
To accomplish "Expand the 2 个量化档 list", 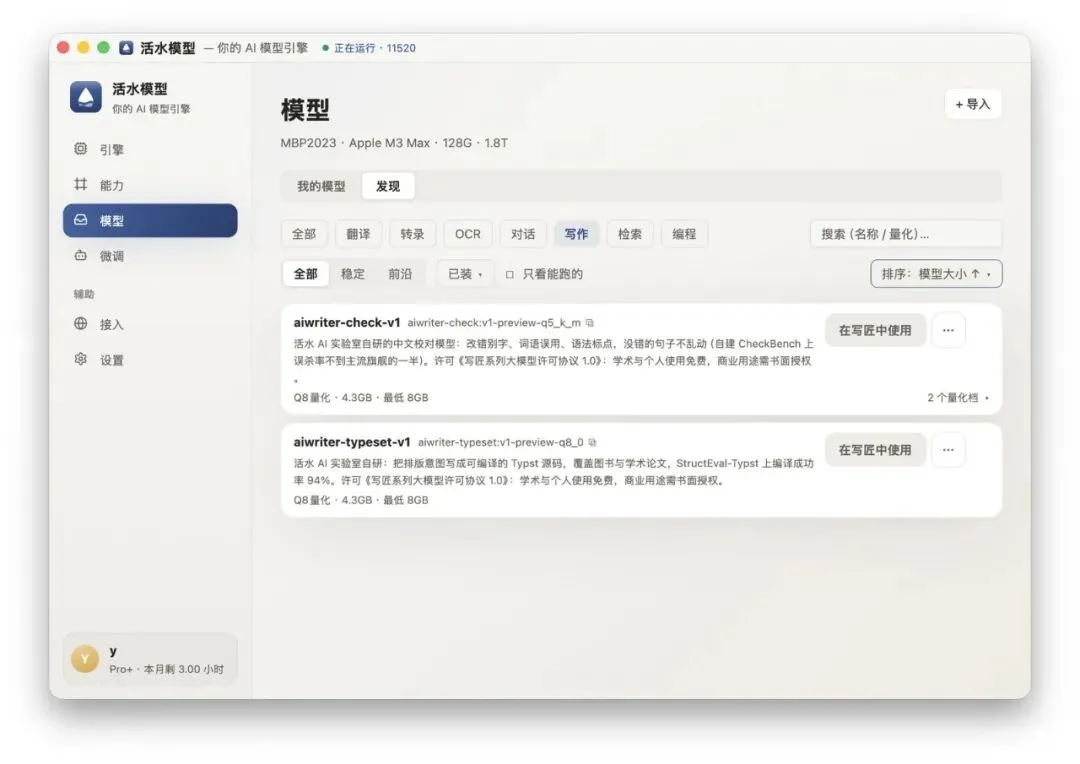I will point(957,398).
